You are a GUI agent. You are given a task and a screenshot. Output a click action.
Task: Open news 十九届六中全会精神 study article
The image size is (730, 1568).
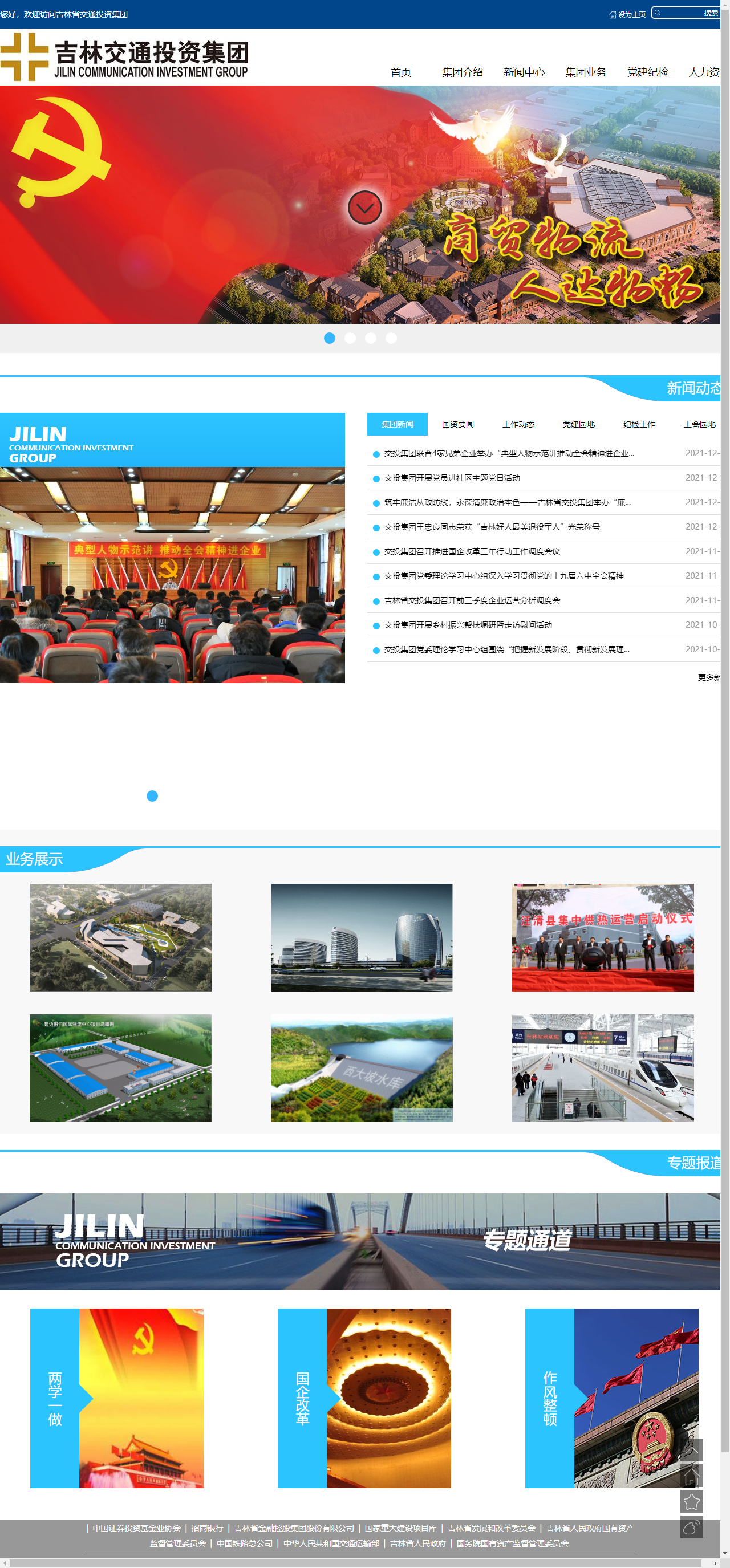(x=504, y=576)
